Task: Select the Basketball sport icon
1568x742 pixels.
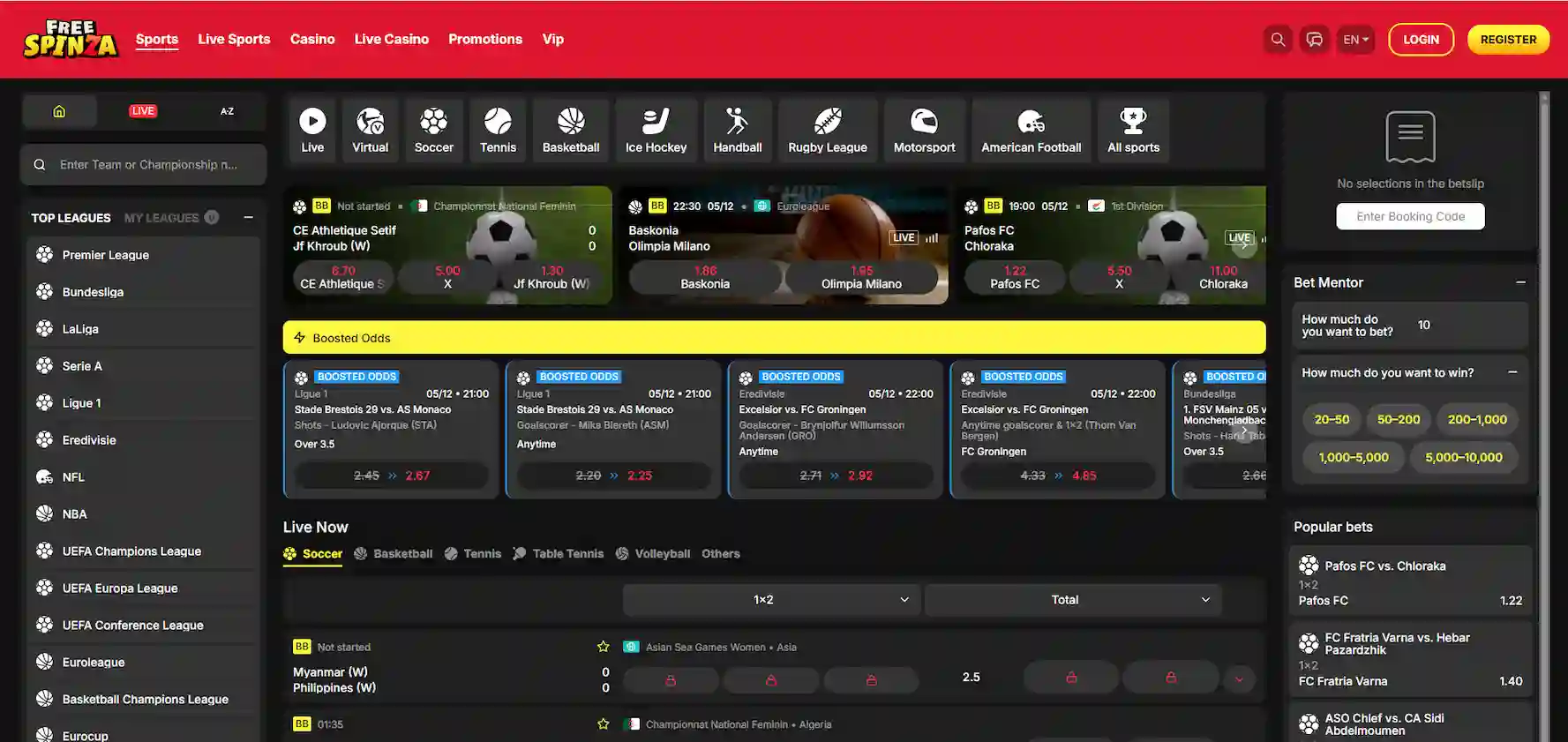Action: click(571, 130)
